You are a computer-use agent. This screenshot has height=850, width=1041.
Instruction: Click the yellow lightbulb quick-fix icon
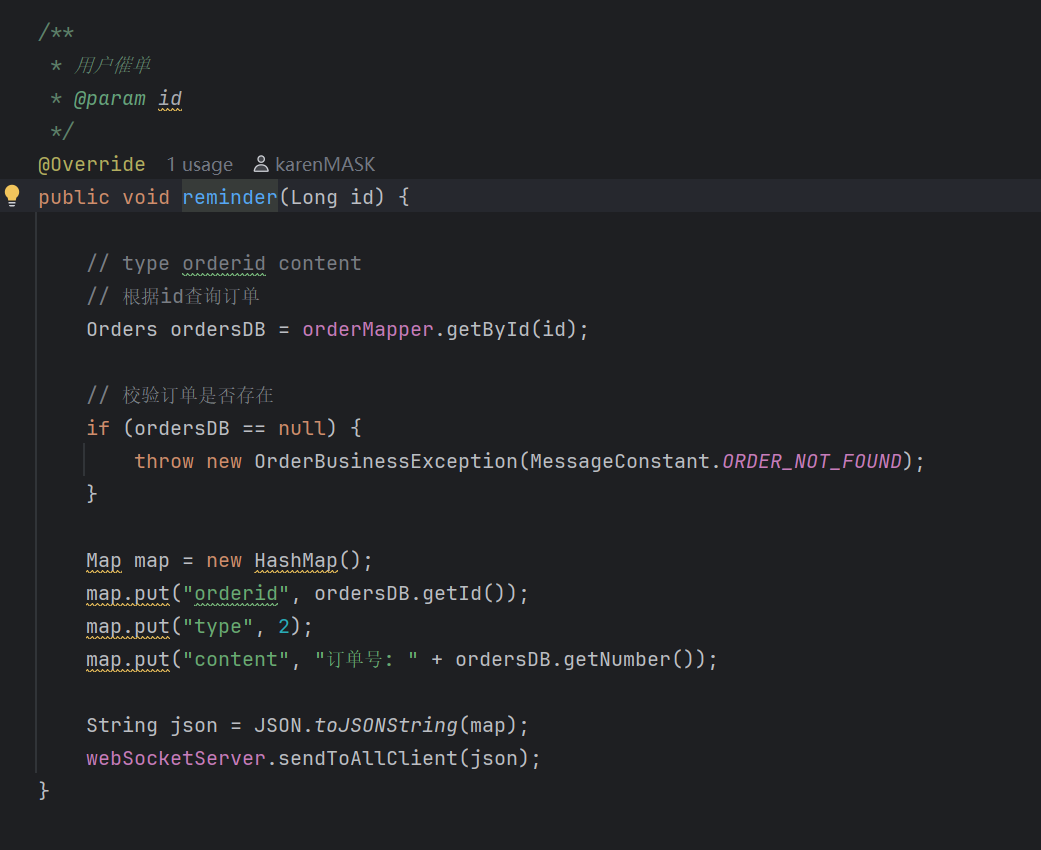(x=12, y=196)
